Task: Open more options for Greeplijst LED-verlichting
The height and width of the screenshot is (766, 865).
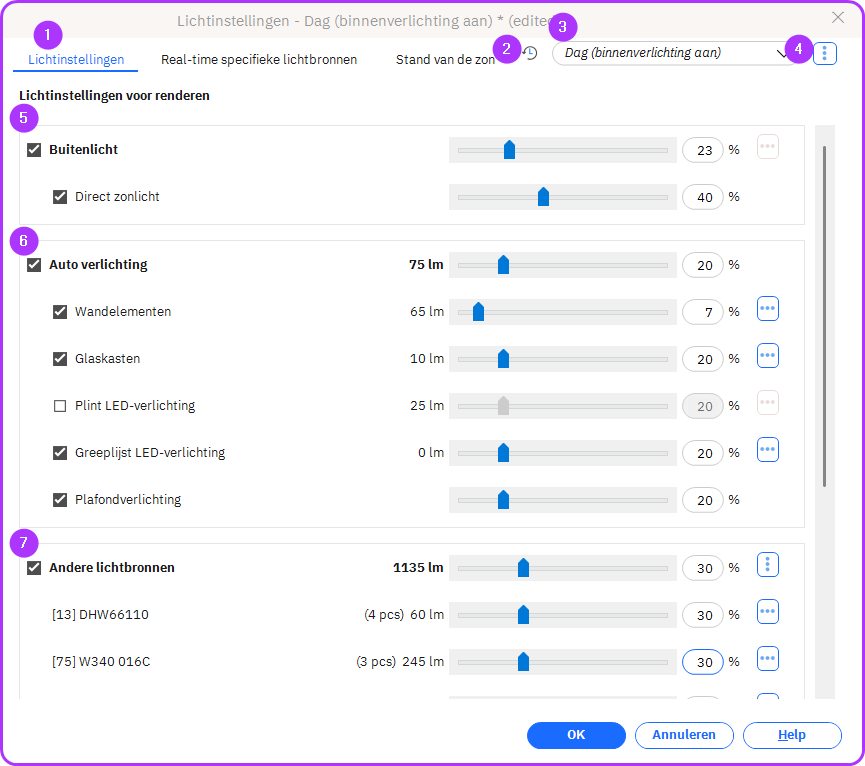Action: [767, 450]
